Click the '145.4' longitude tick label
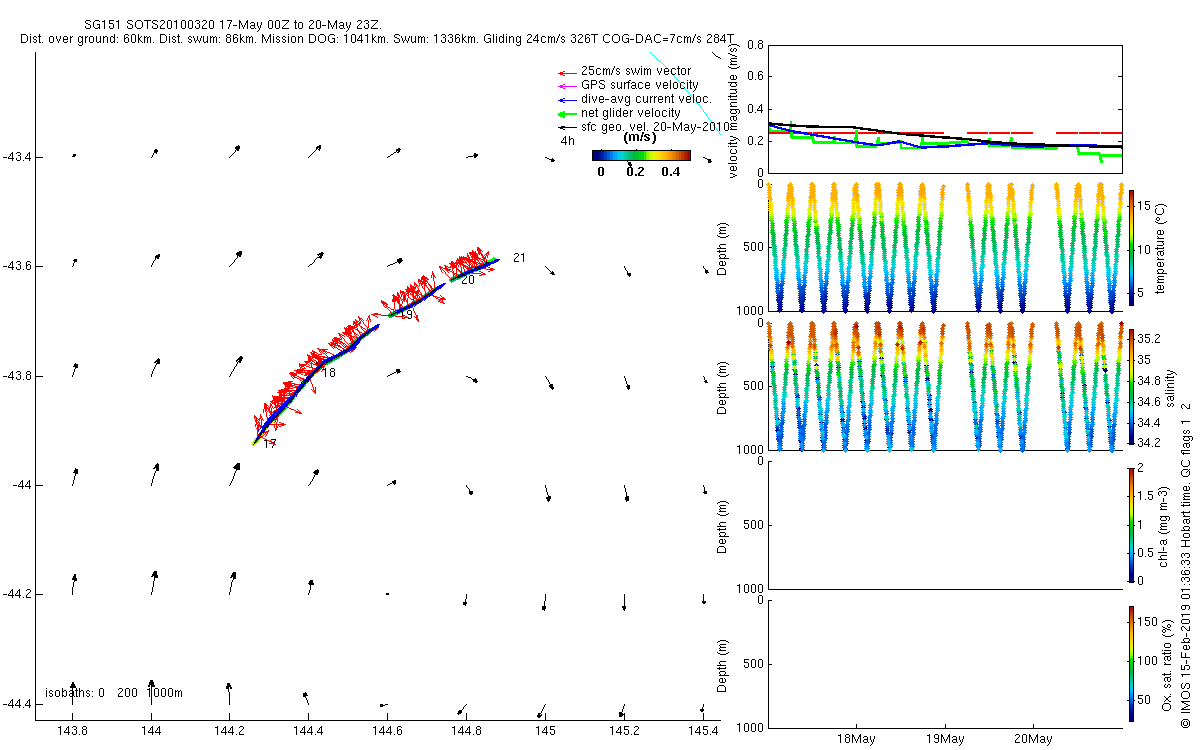 tap(703, 732)
